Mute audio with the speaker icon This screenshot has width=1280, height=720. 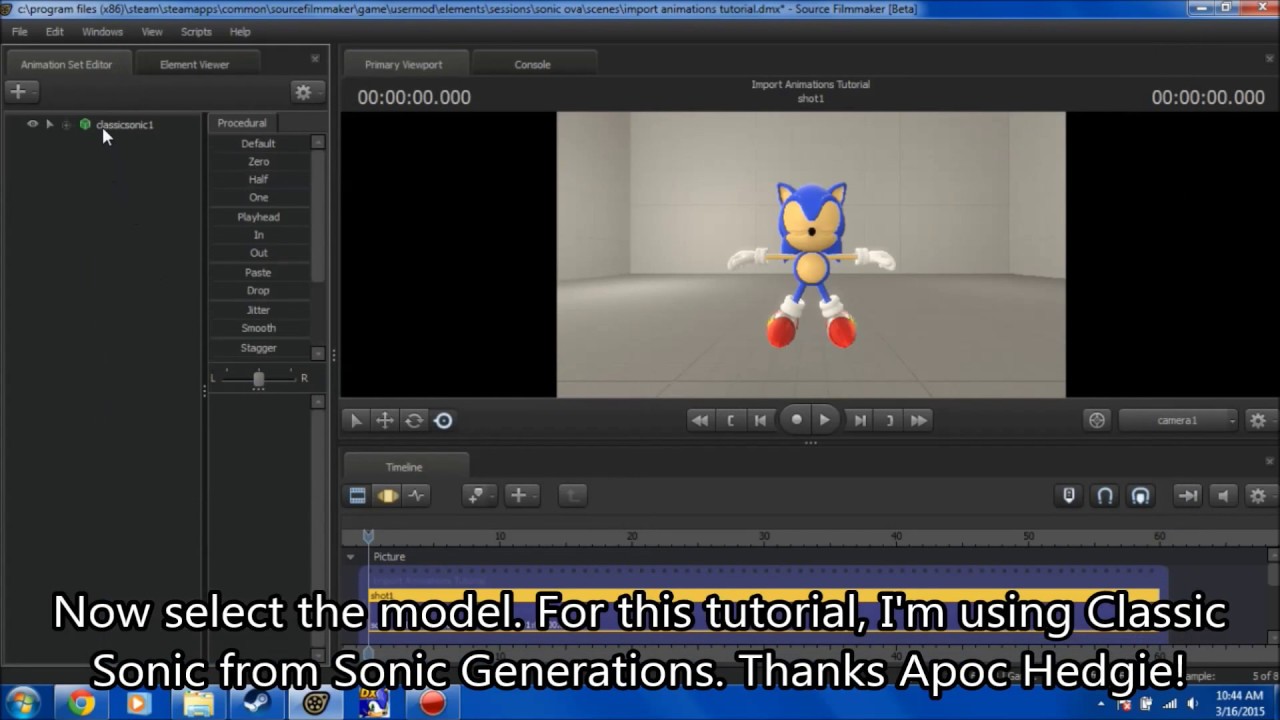[1223, 495]
